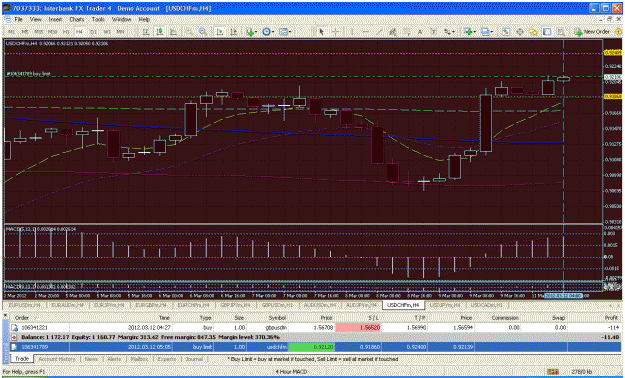The image size is (625, 378).
Task: Open the Profiles icon
Action: click(485, 32)
